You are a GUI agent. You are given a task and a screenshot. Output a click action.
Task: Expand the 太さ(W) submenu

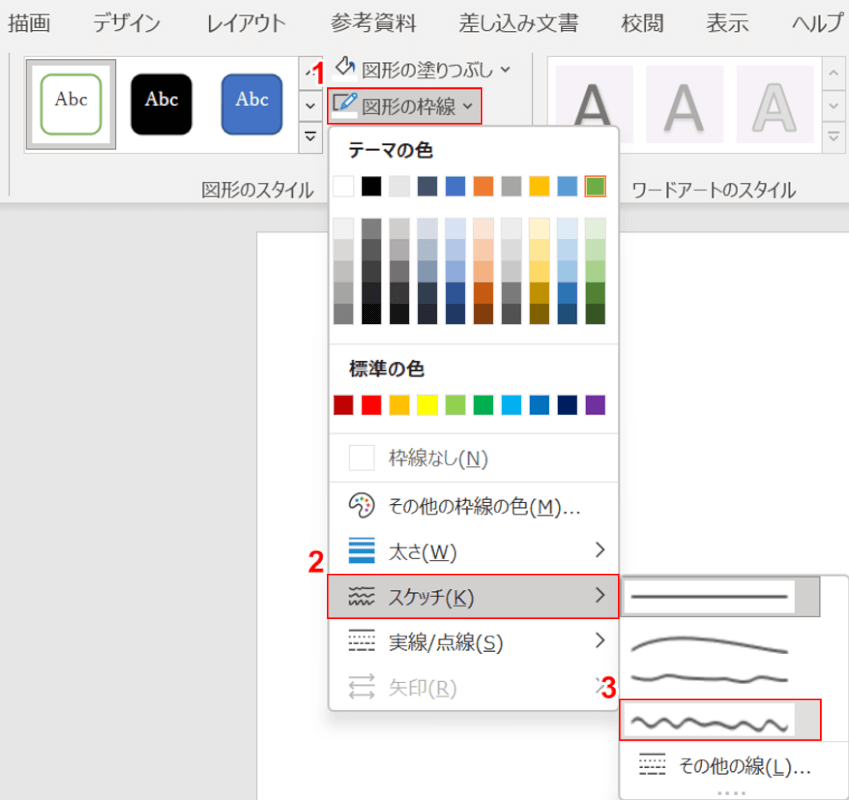(x=600, y=550)
